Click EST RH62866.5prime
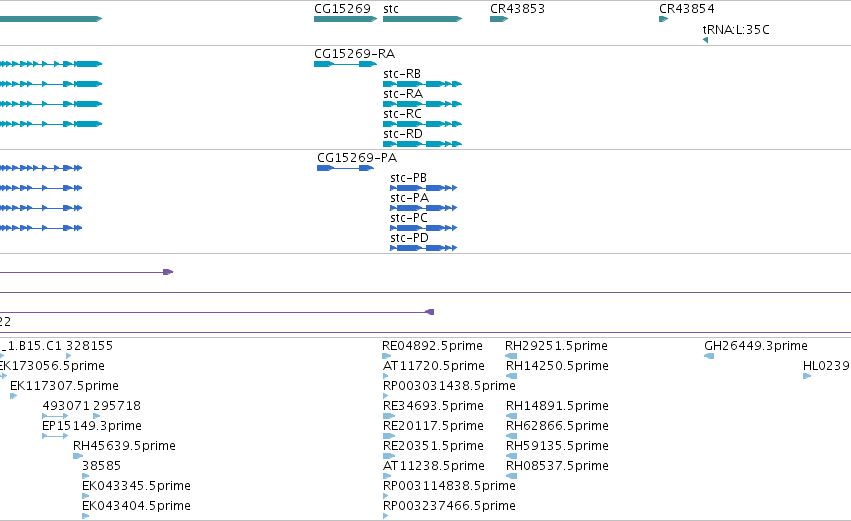This screenshot has height=521, width=851. tap(511, 436)
